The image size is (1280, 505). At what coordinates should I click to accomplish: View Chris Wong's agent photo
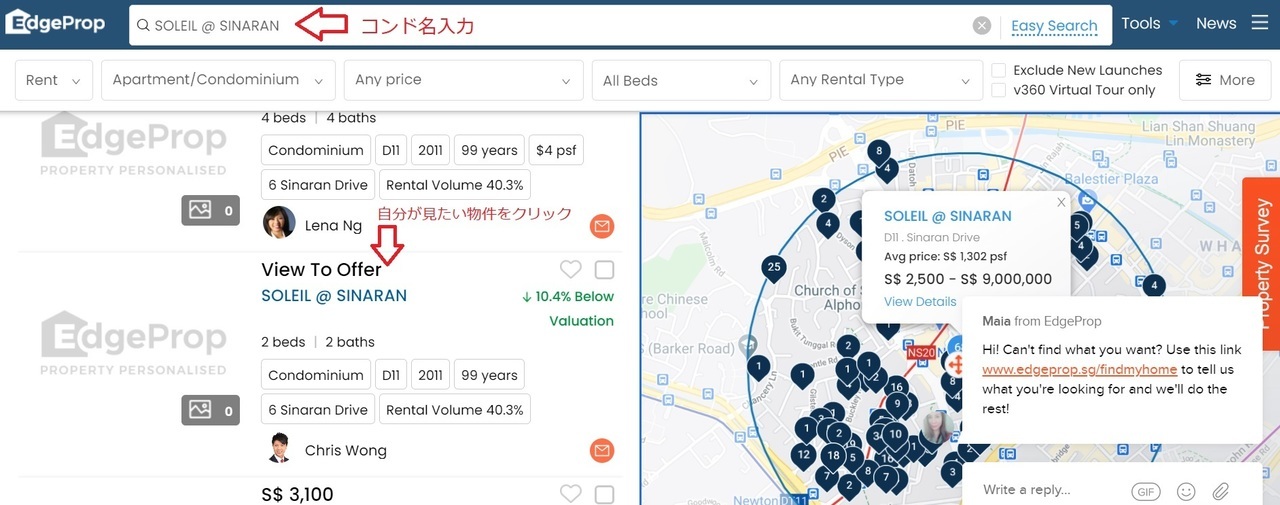[279, 448]
